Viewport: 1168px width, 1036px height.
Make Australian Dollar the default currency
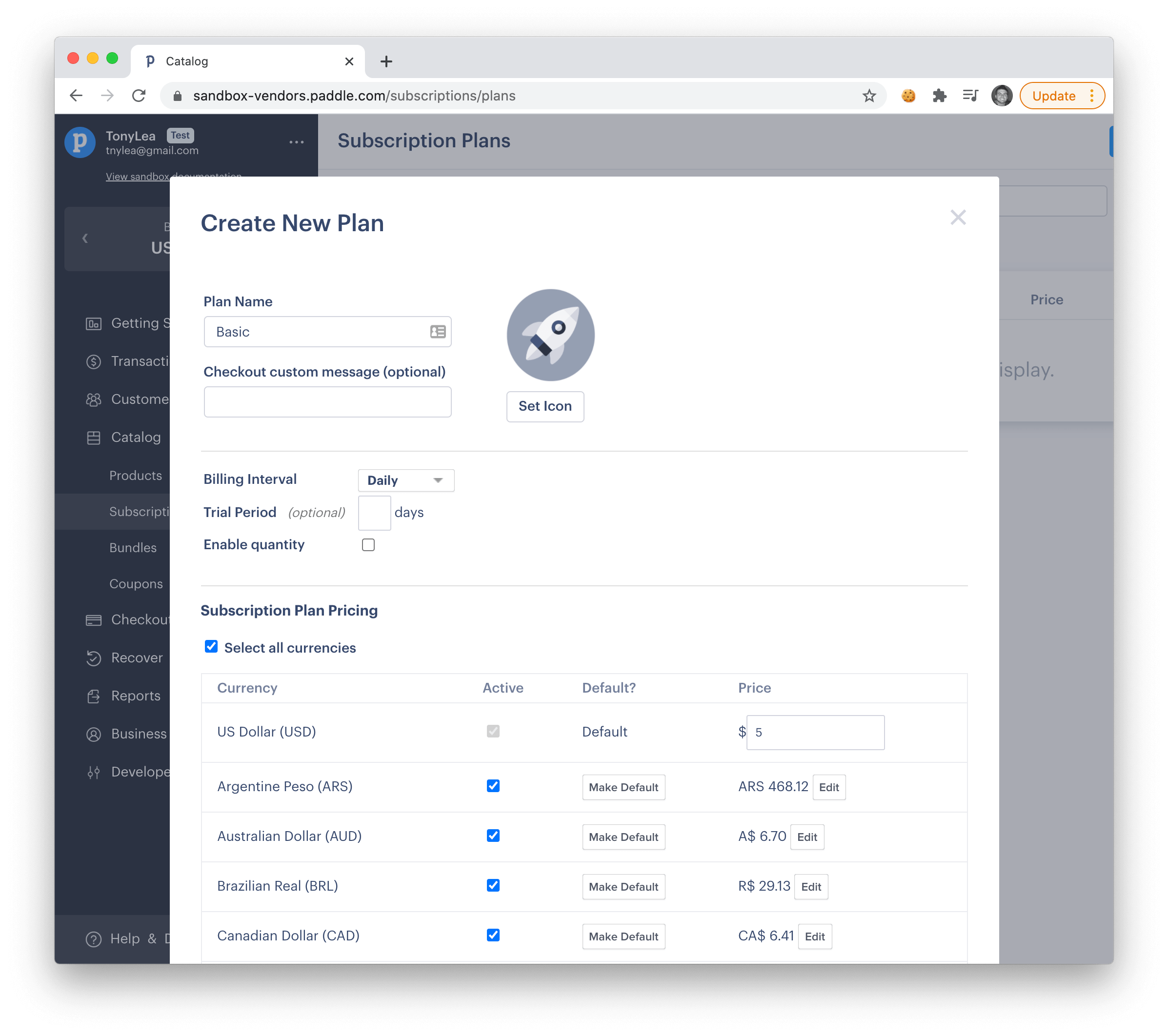coord(624,837)
